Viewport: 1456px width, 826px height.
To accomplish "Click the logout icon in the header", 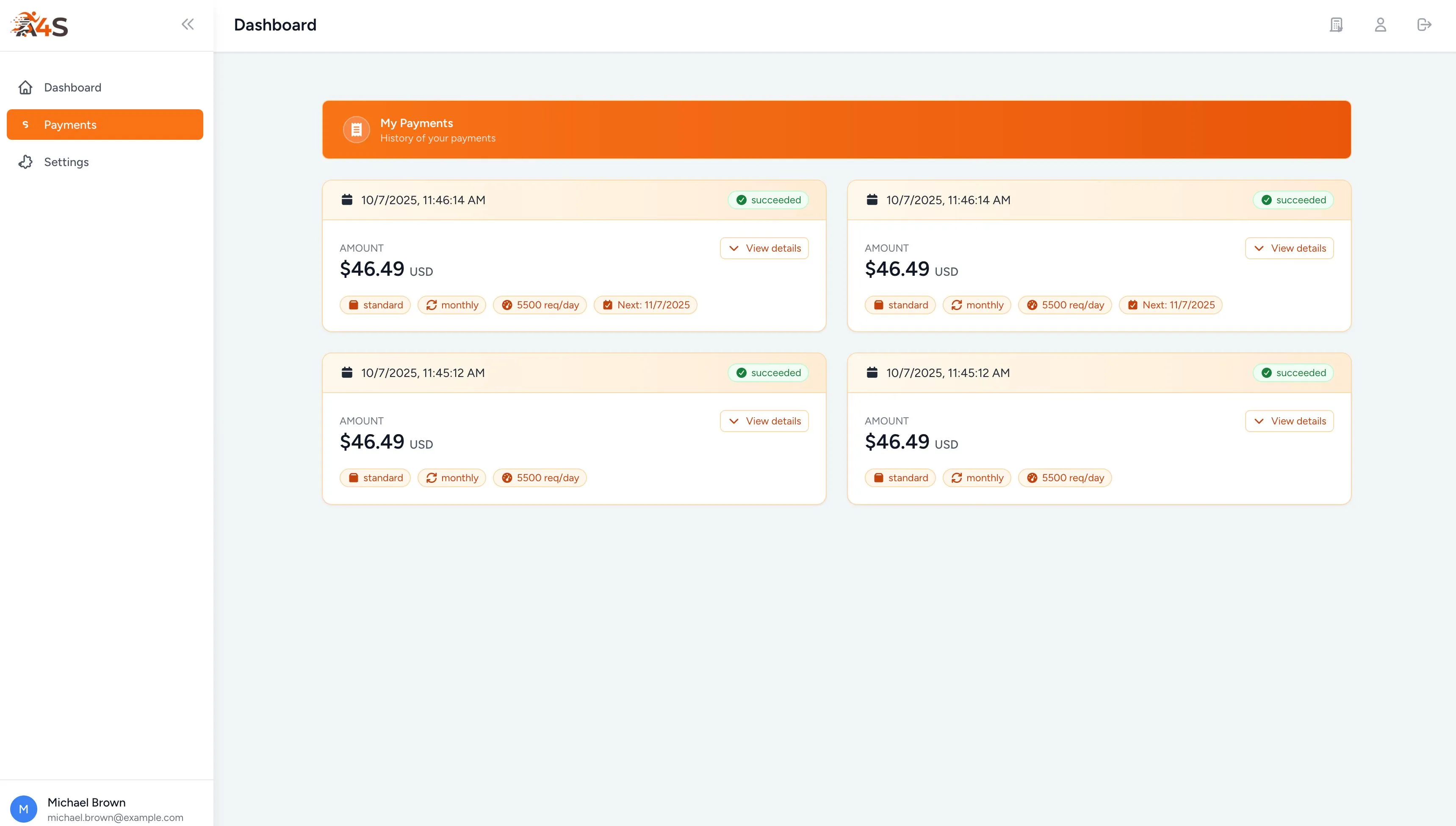I will tap(1425, 25).
